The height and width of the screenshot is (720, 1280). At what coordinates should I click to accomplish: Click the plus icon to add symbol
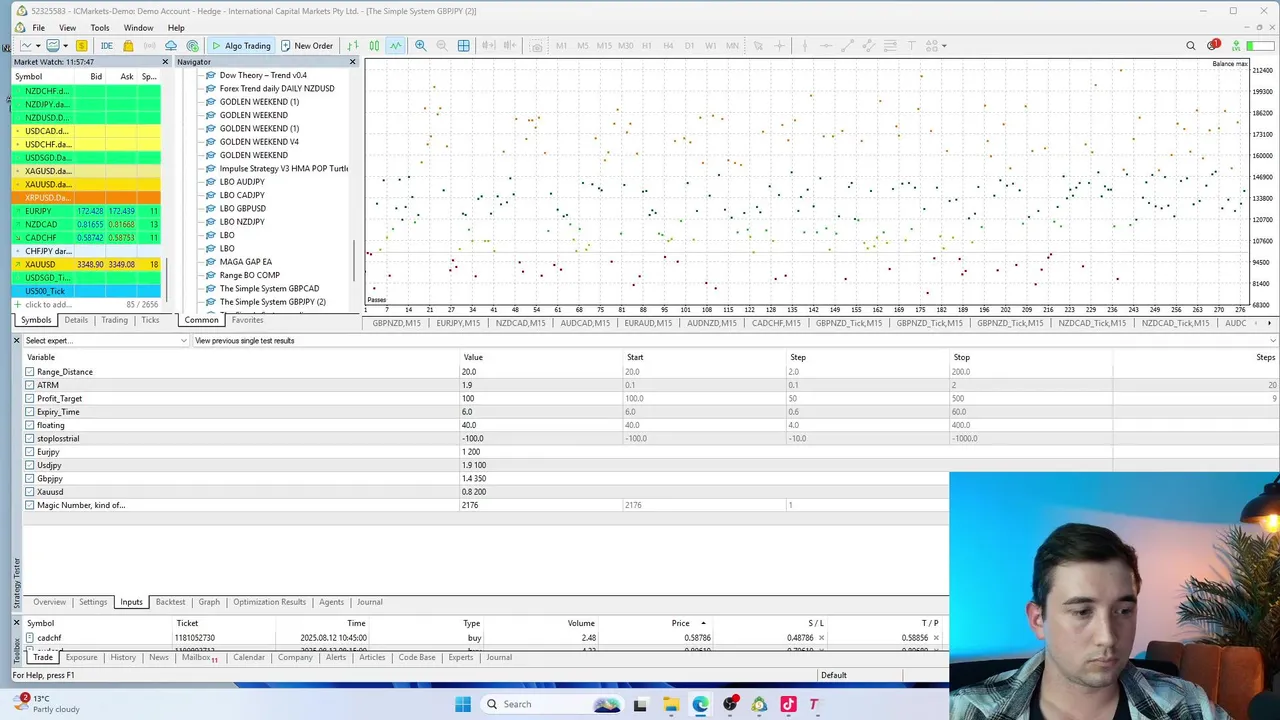[19, 304]
